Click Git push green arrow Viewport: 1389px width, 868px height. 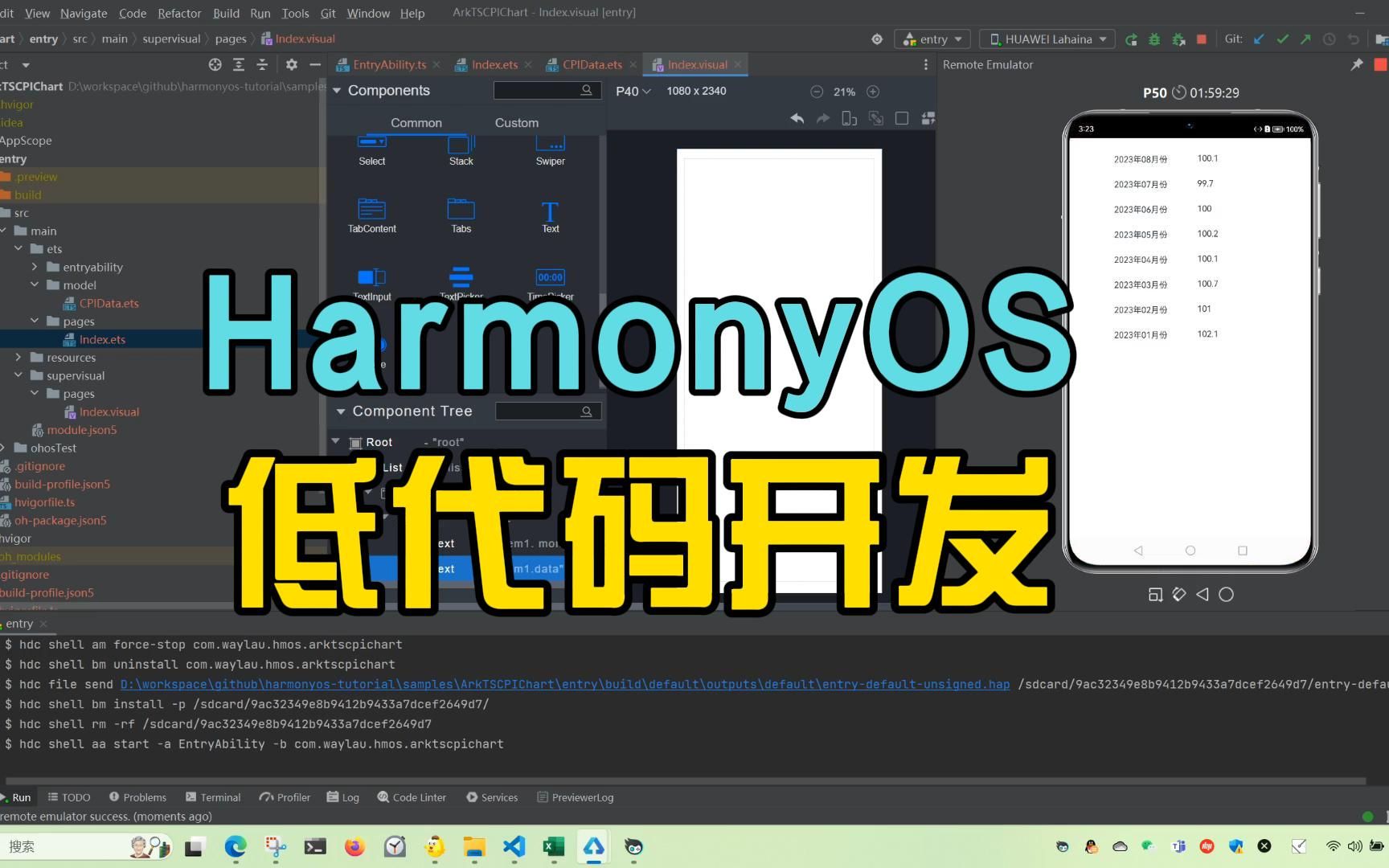1305,39
